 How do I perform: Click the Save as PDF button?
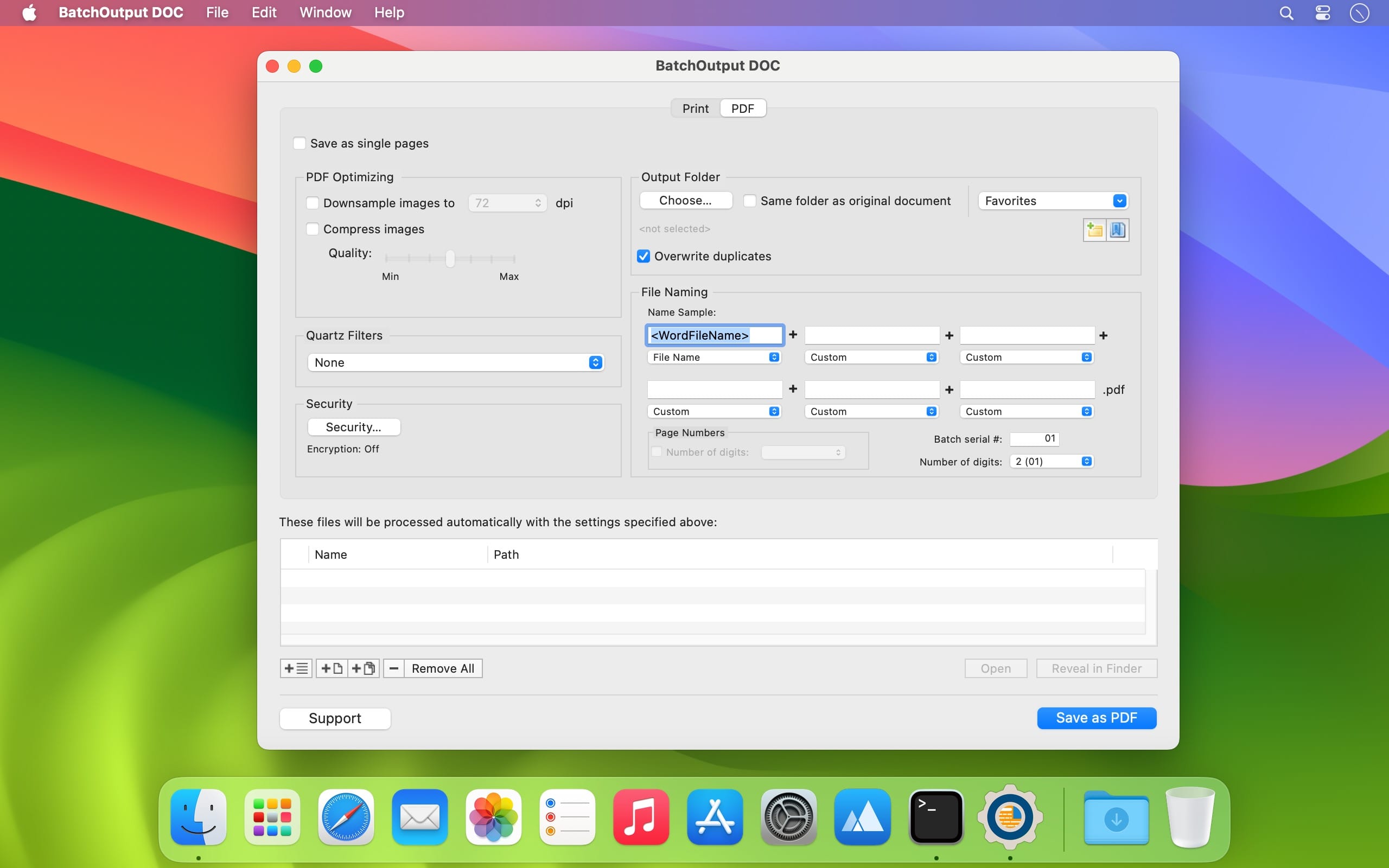pyautogui.click(x=1096, y=718)
